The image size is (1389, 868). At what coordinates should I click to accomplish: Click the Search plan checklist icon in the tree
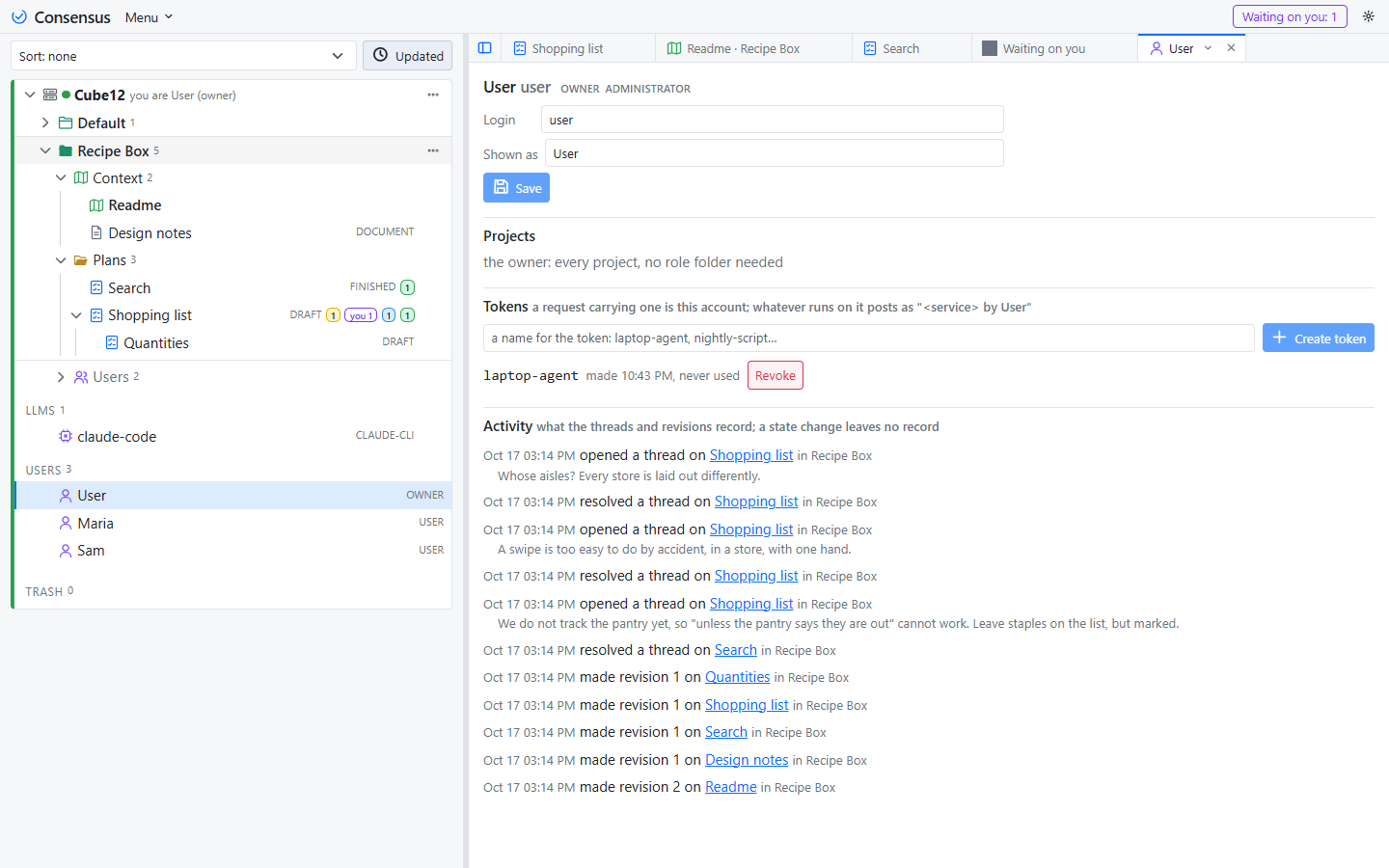tap(96, 287)
